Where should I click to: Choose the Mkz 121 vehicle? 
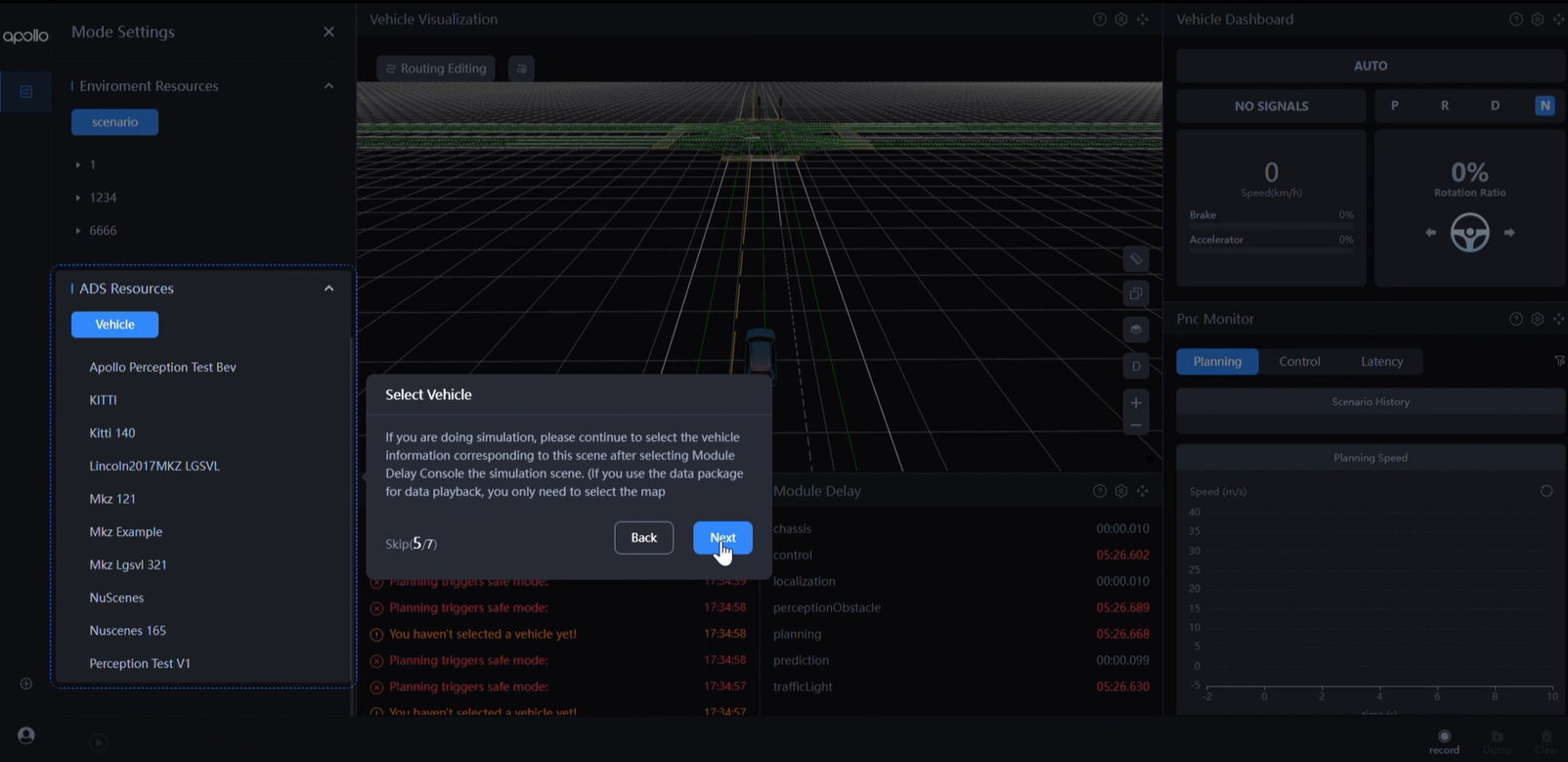[112, 499]
